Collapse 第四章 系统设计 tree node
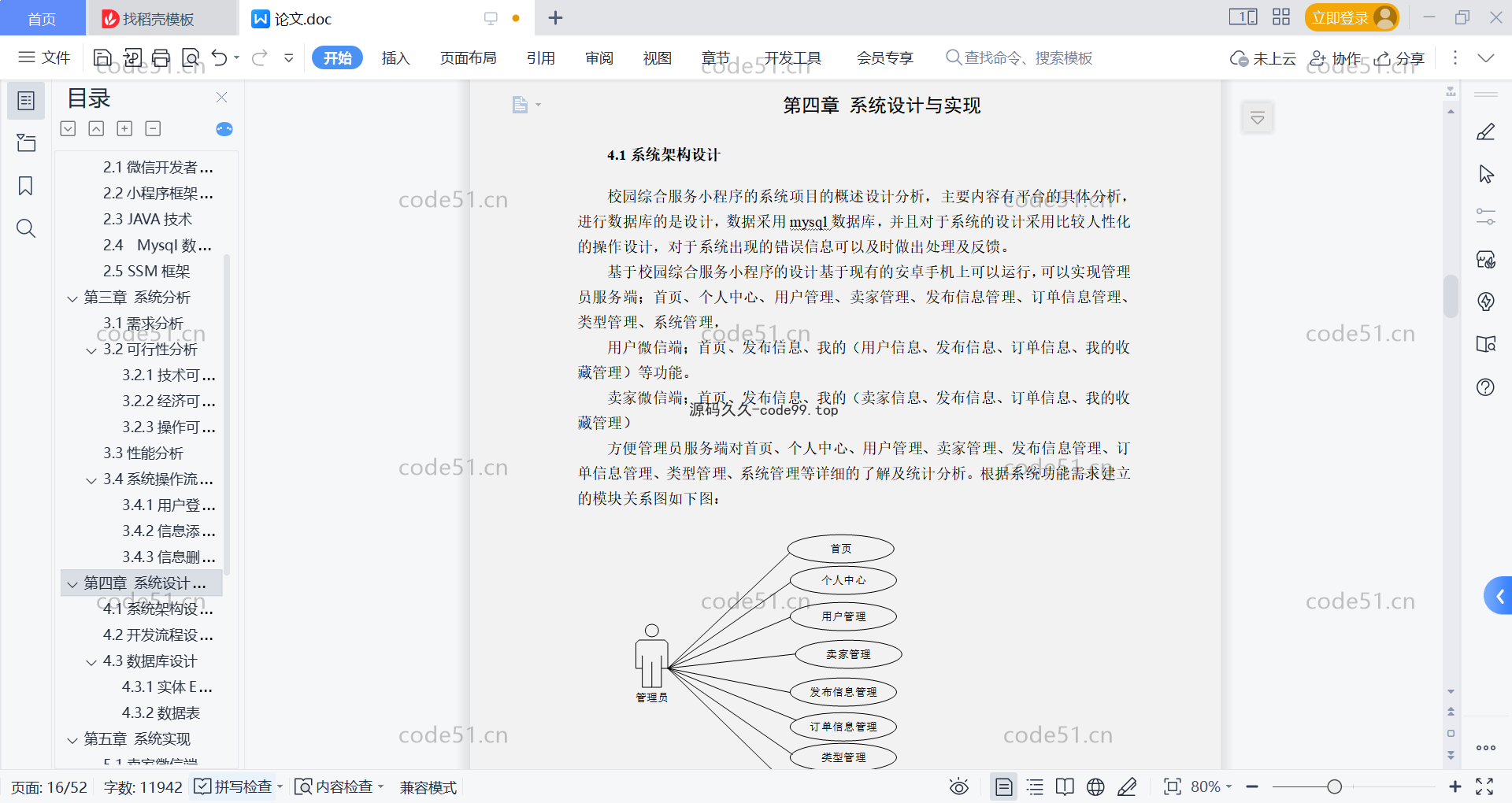The width and height of the screenshot is (1512, 803). [x=72, y=583]
